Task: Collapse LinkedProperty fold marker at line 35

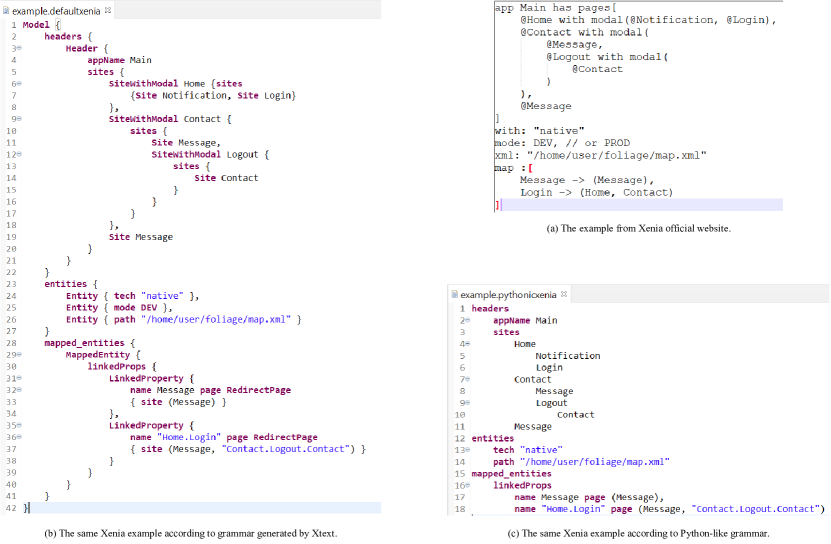Action: pyautogui.click(x=20, y=425)
